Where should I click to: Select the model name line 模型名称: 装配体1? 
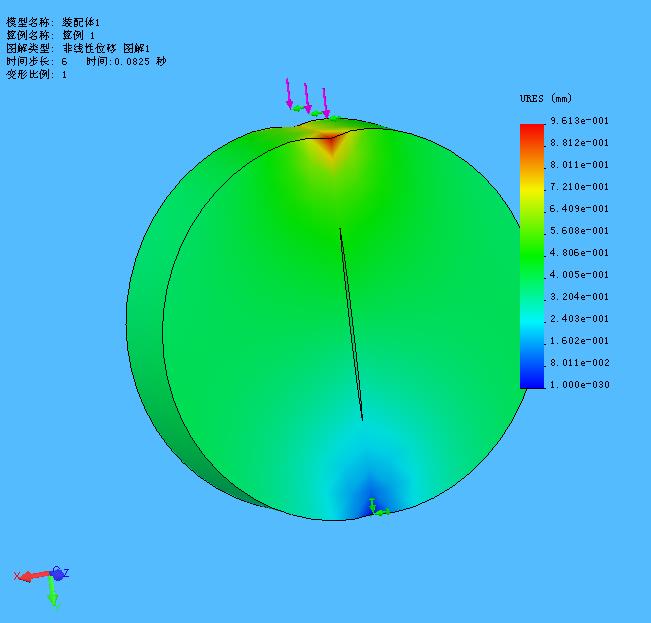(x=53, y=22)
